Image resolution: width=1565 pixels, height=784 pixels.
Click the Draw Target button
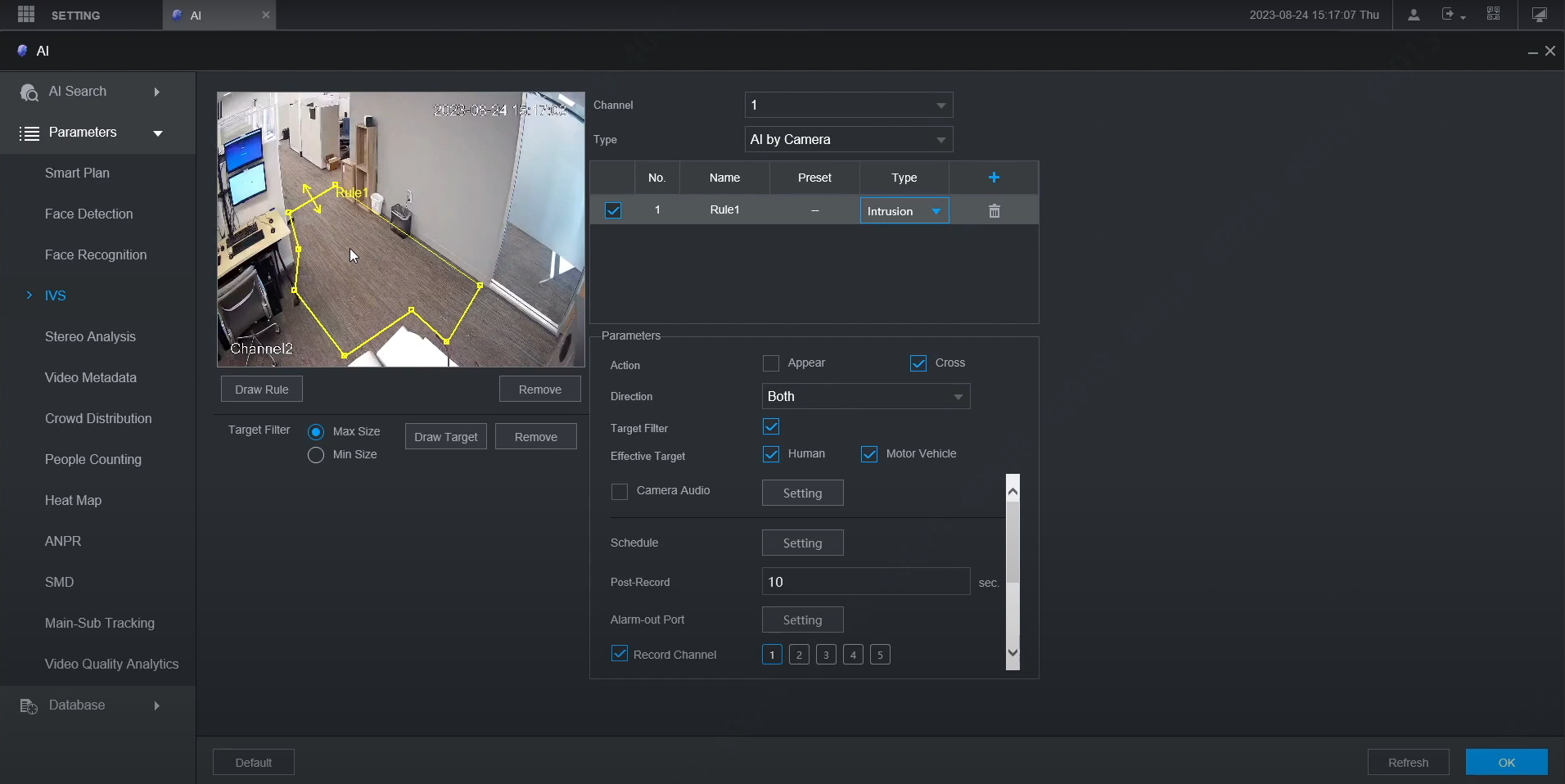[x=444, y=436]
